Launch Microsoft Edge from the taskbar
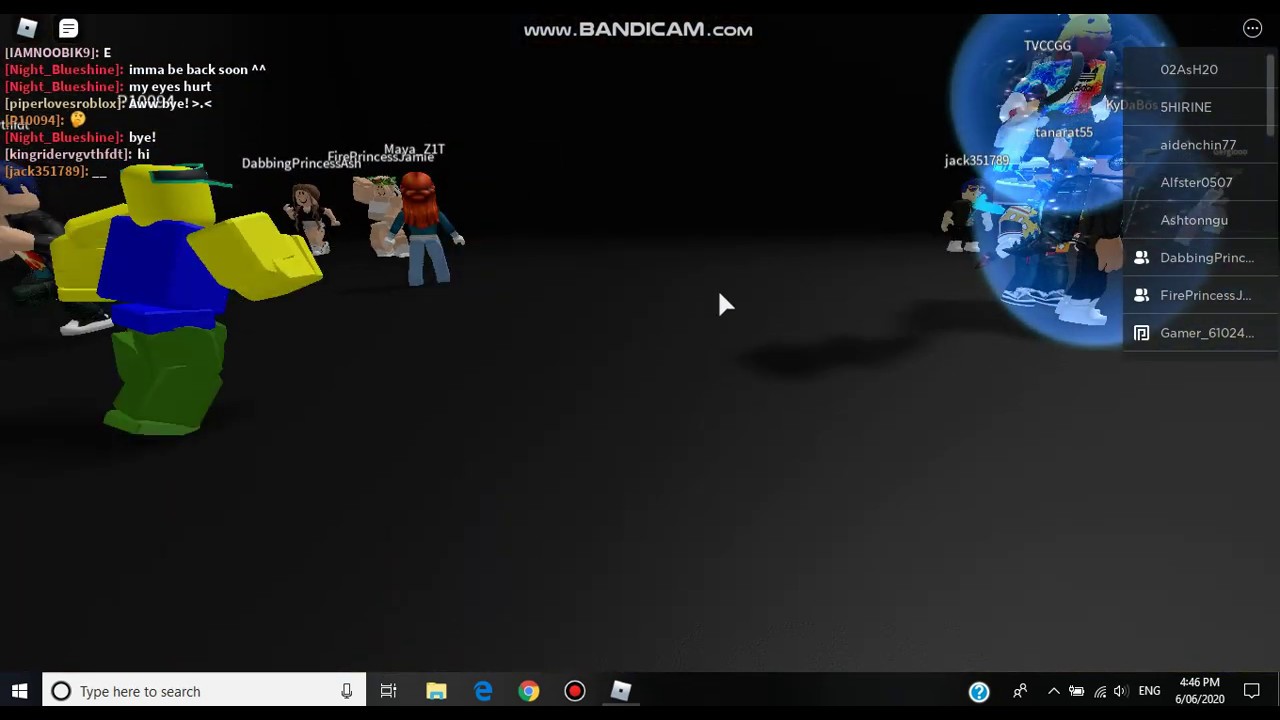 tap(483, 691)
